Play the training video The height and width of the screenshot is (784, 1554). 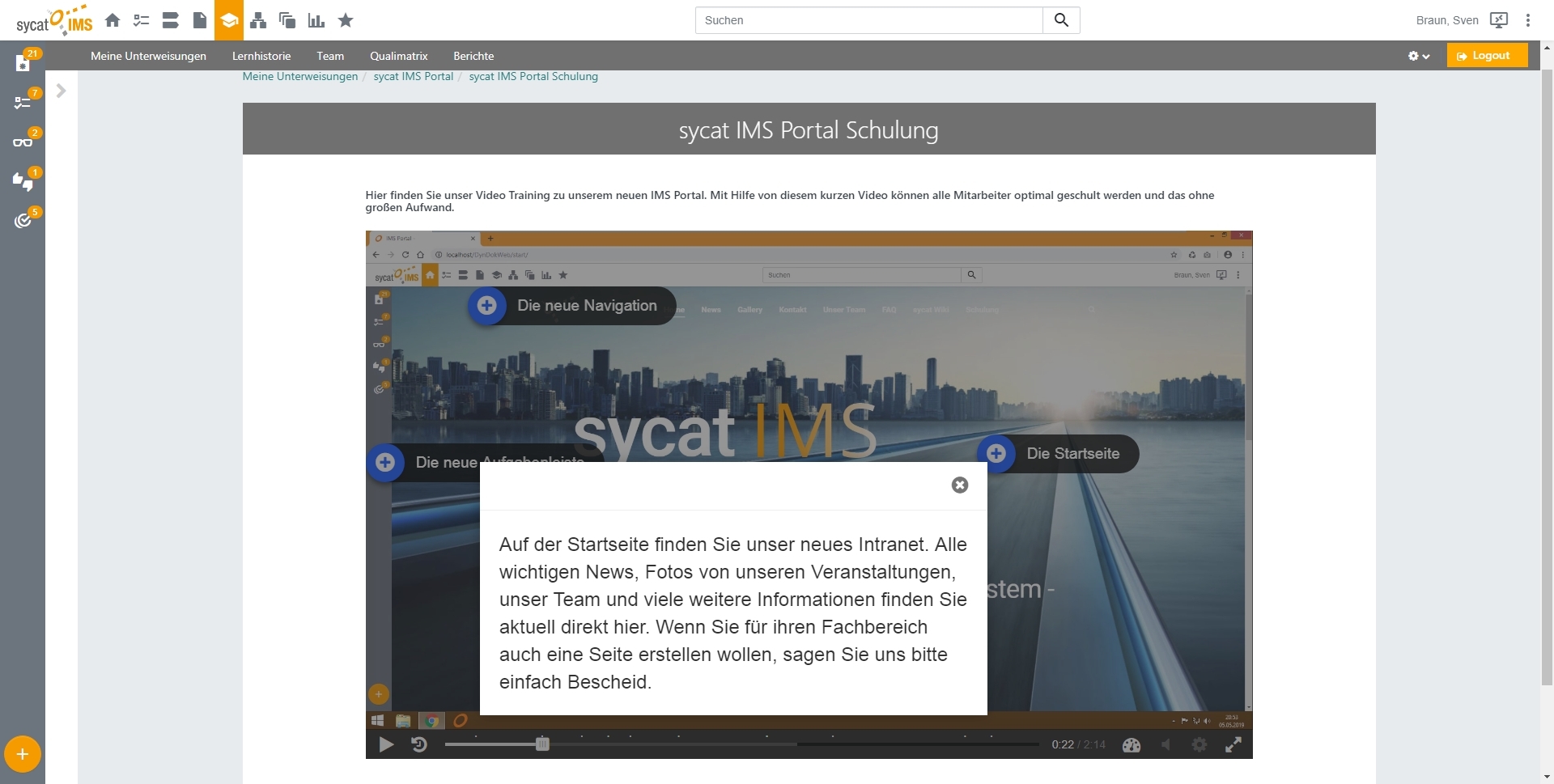387,744
